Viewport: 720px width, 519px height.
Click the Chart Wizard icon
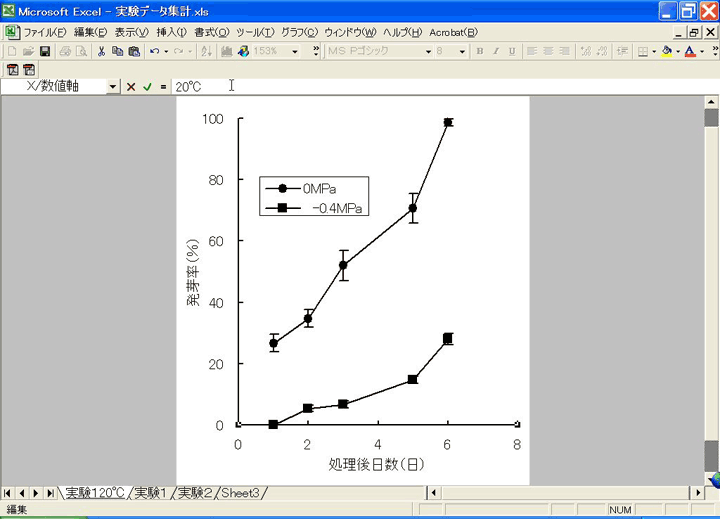tap(243, 51)
